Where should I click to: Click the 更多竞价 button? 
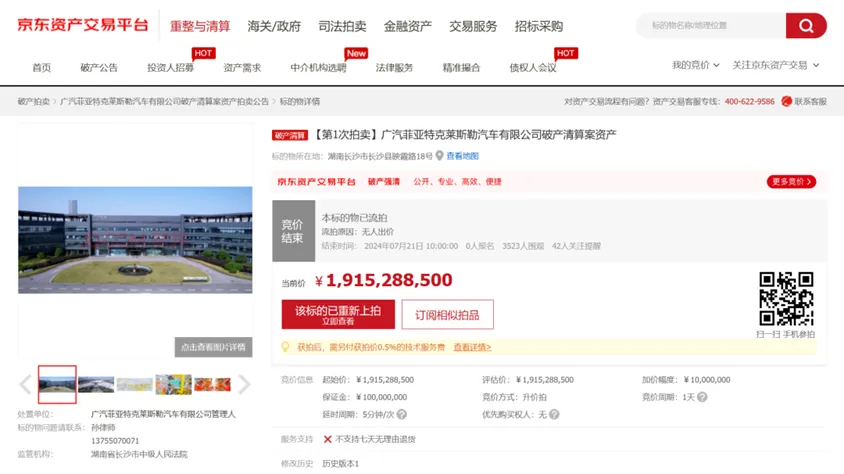click(791, 181)
